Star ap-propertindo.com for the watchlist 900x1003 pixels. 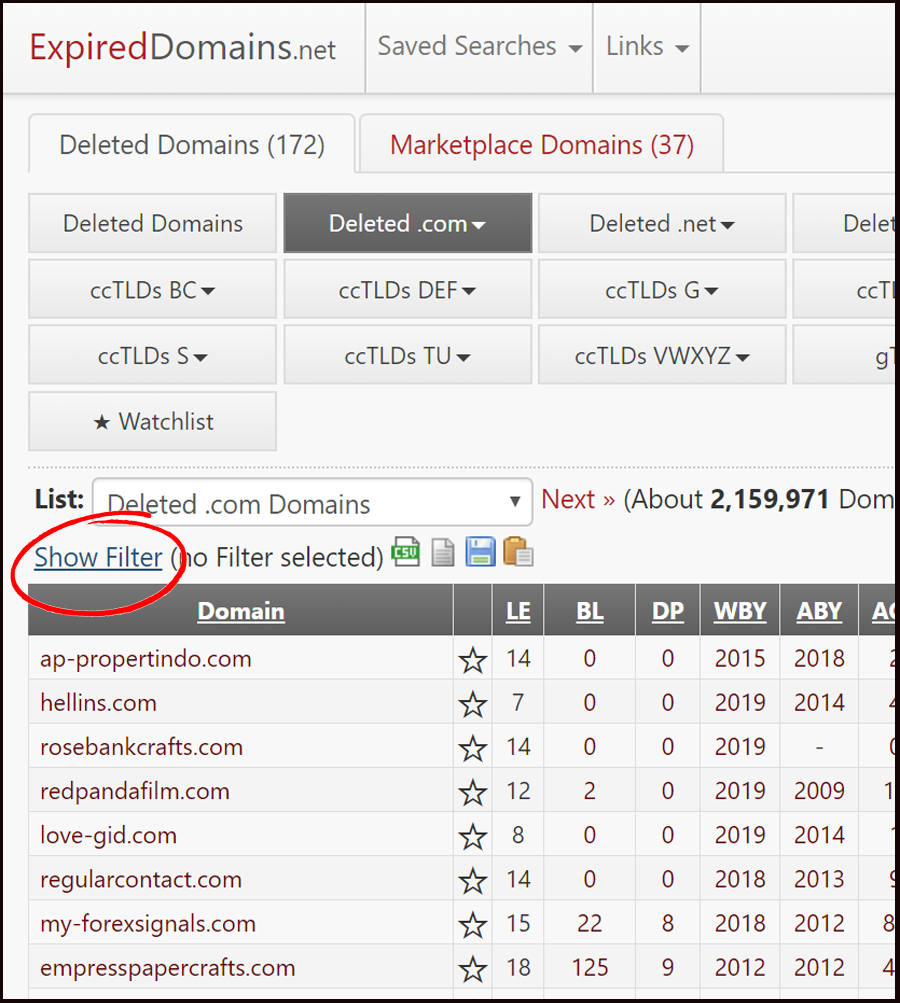pos(473,659)
